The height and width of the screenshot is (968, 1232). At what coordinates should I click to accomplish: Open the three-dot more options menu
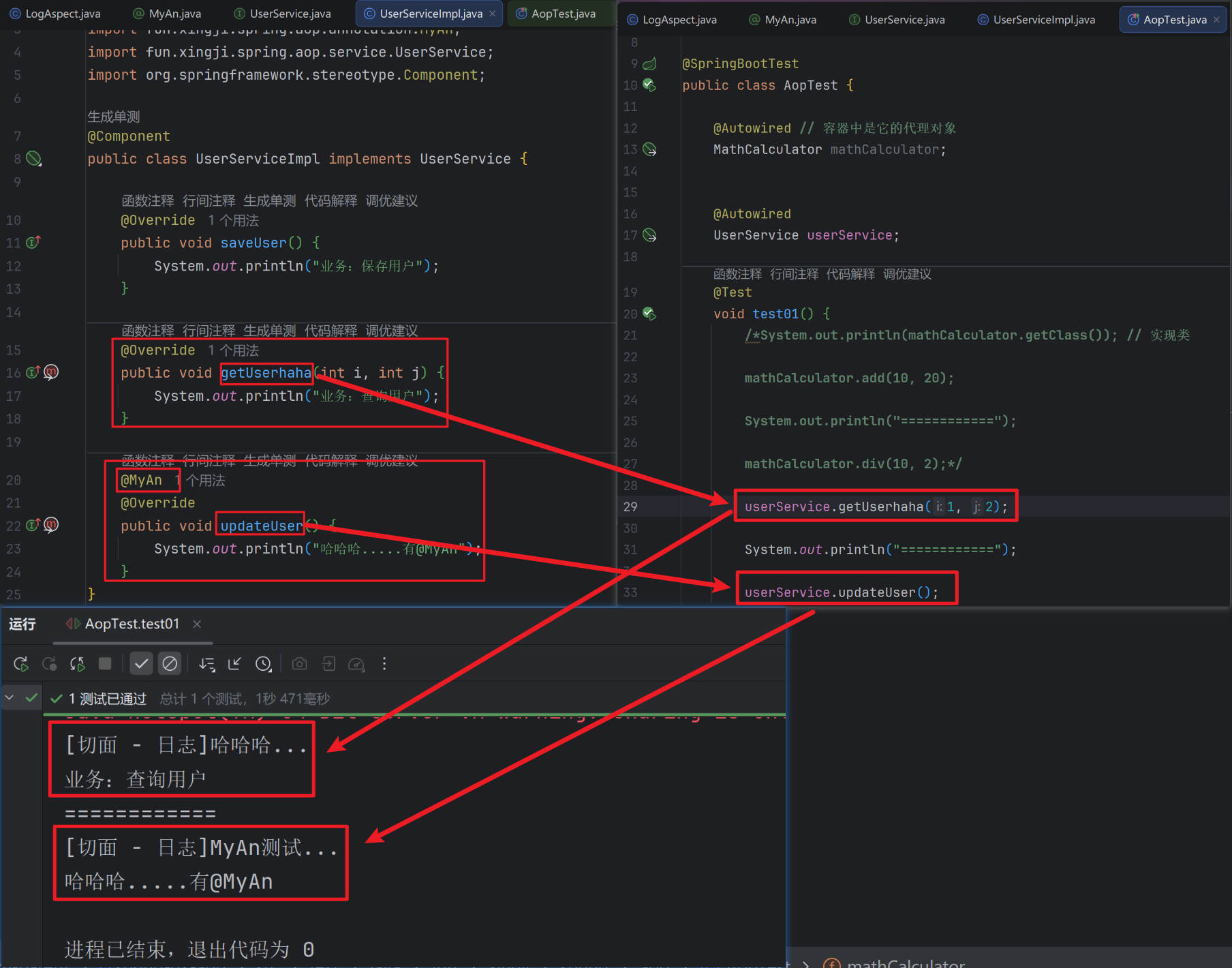384,664
